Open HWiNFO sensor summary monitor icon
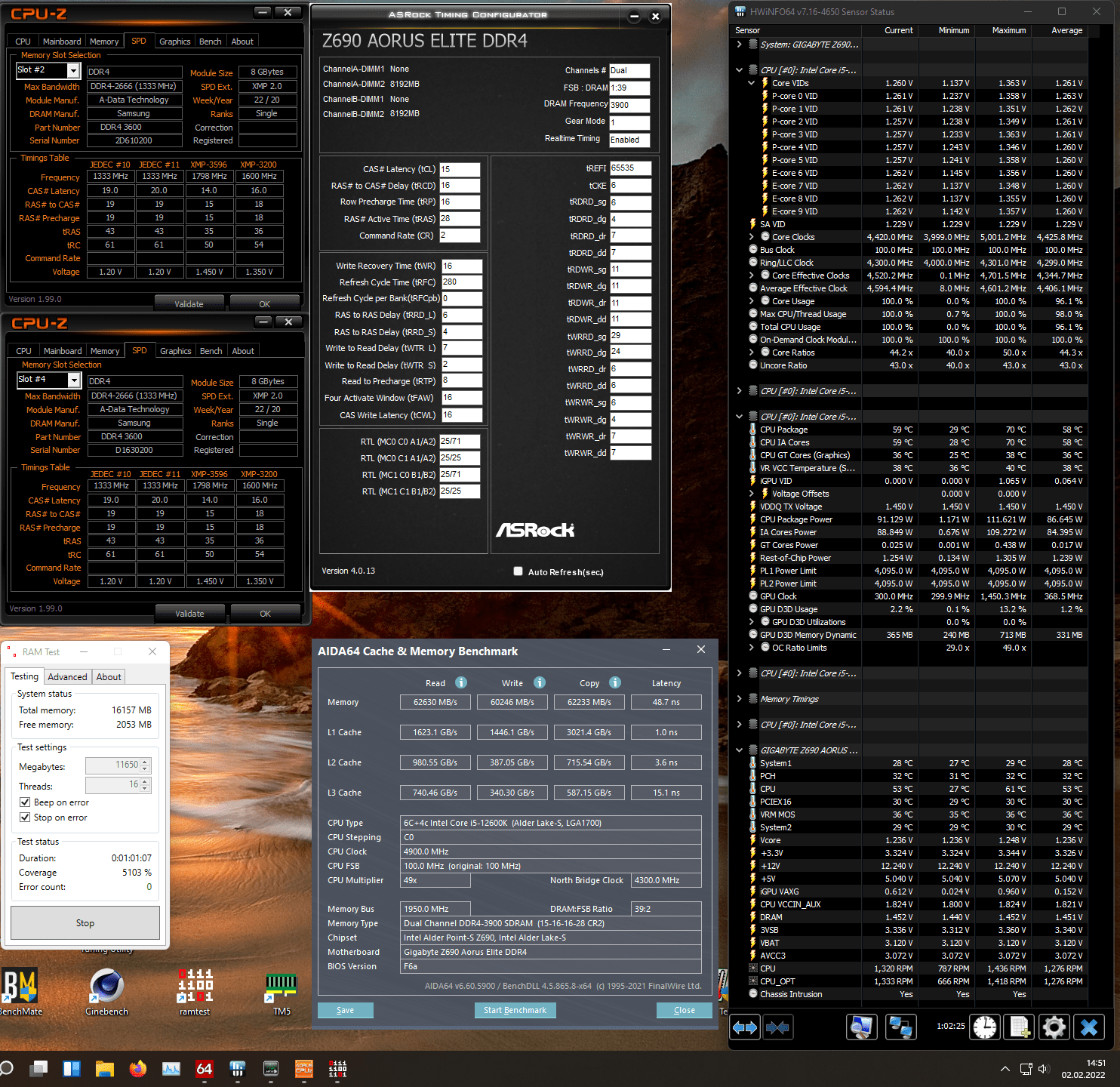The width and height of the screenshot is (1120, 1087). tap(862, 1027)
